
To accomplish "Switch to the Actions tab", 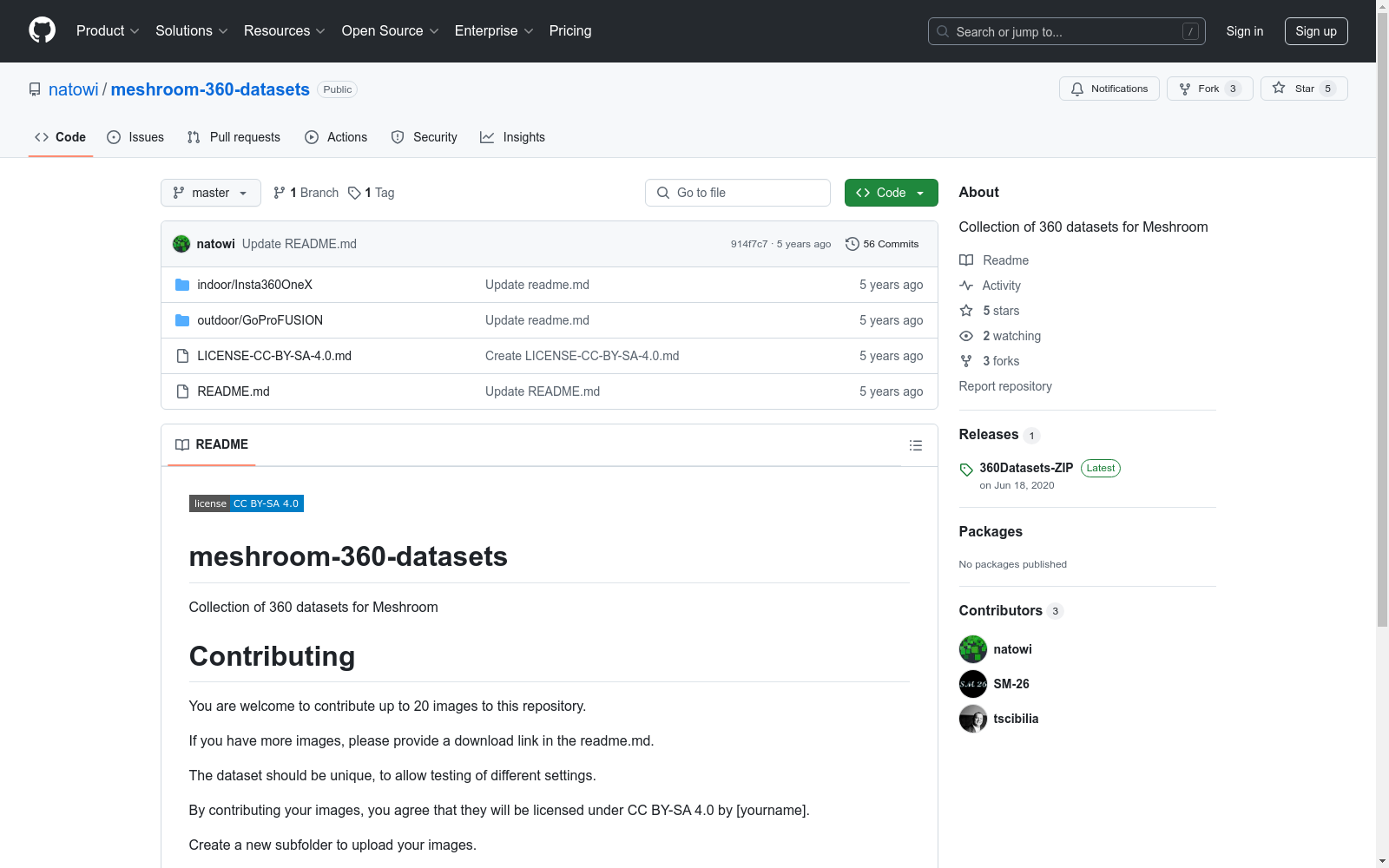I will pyautogui.click(x=336, y=137).
